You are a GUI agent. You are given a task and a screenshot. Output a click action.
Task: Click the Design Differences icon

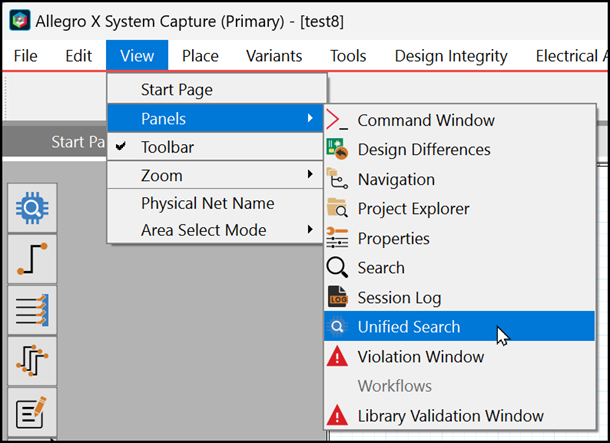point(338,150)
